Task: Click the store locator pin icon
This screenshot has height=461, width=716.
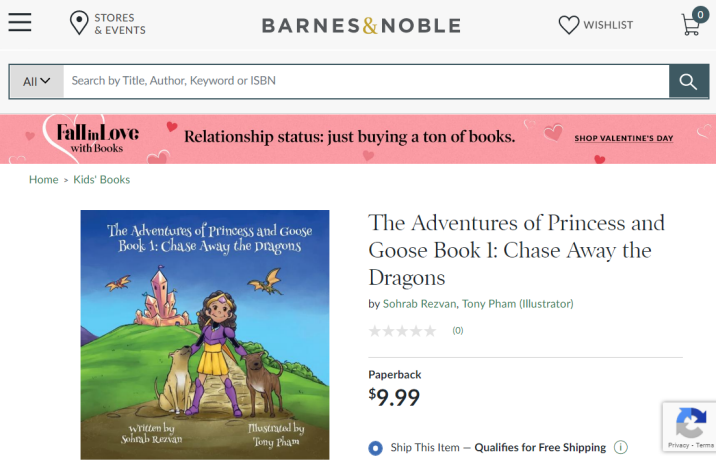Action: [x=79, y=24]
